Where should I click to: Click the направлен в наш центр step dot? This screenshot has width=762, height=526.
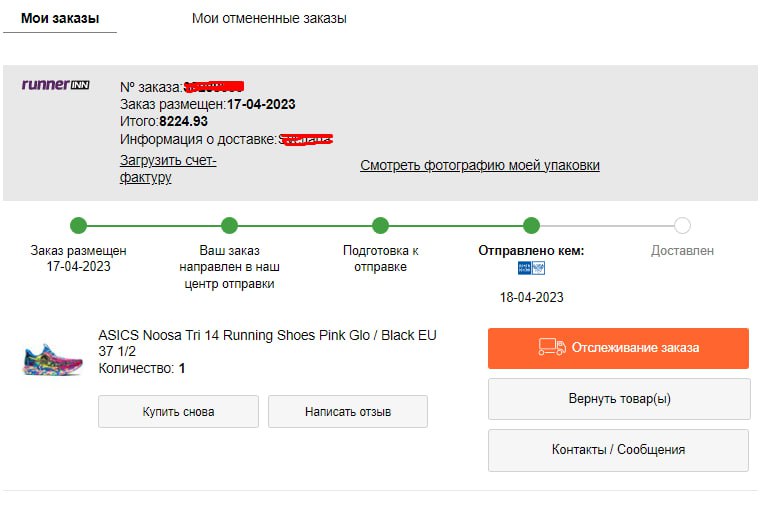(229, 226)
